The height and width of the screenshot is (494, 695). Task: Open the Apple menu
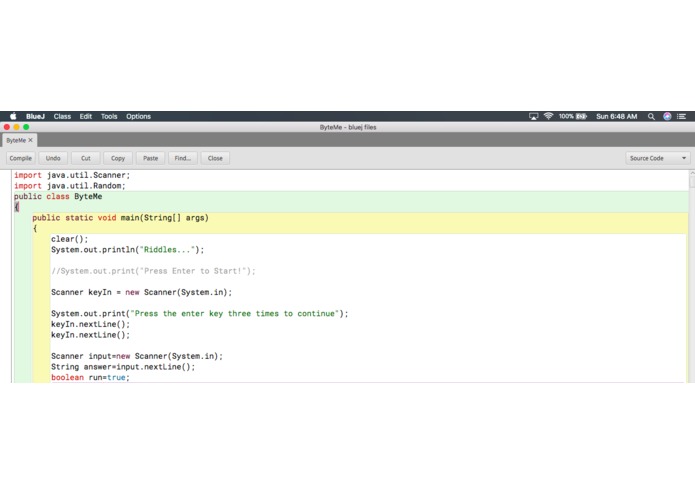[x=13, y=116]
